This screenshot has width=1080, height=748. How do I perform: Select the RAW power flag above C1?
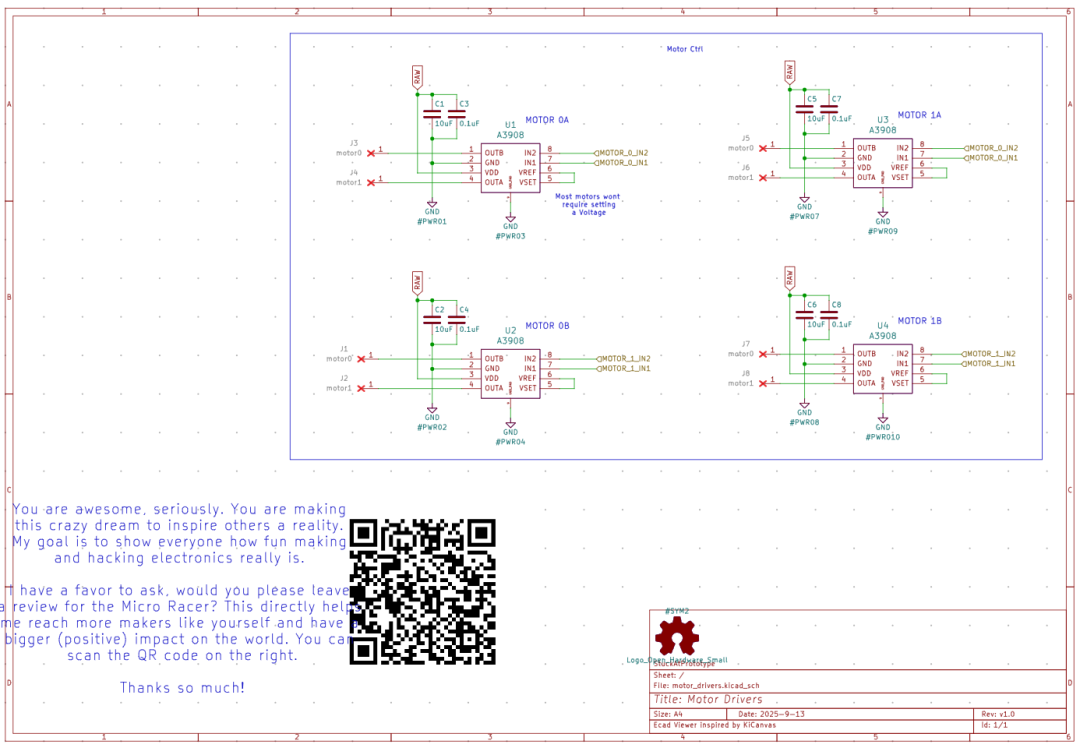(417, 77)
